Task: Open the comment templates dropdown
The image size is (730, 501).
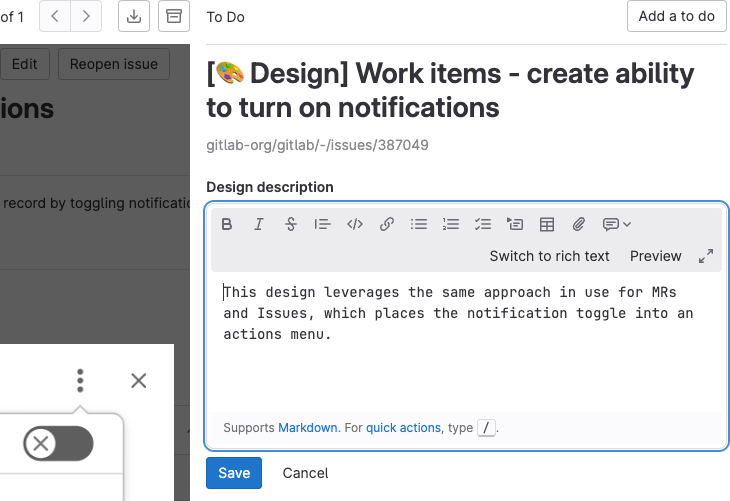Action: (x=617, y=224)
